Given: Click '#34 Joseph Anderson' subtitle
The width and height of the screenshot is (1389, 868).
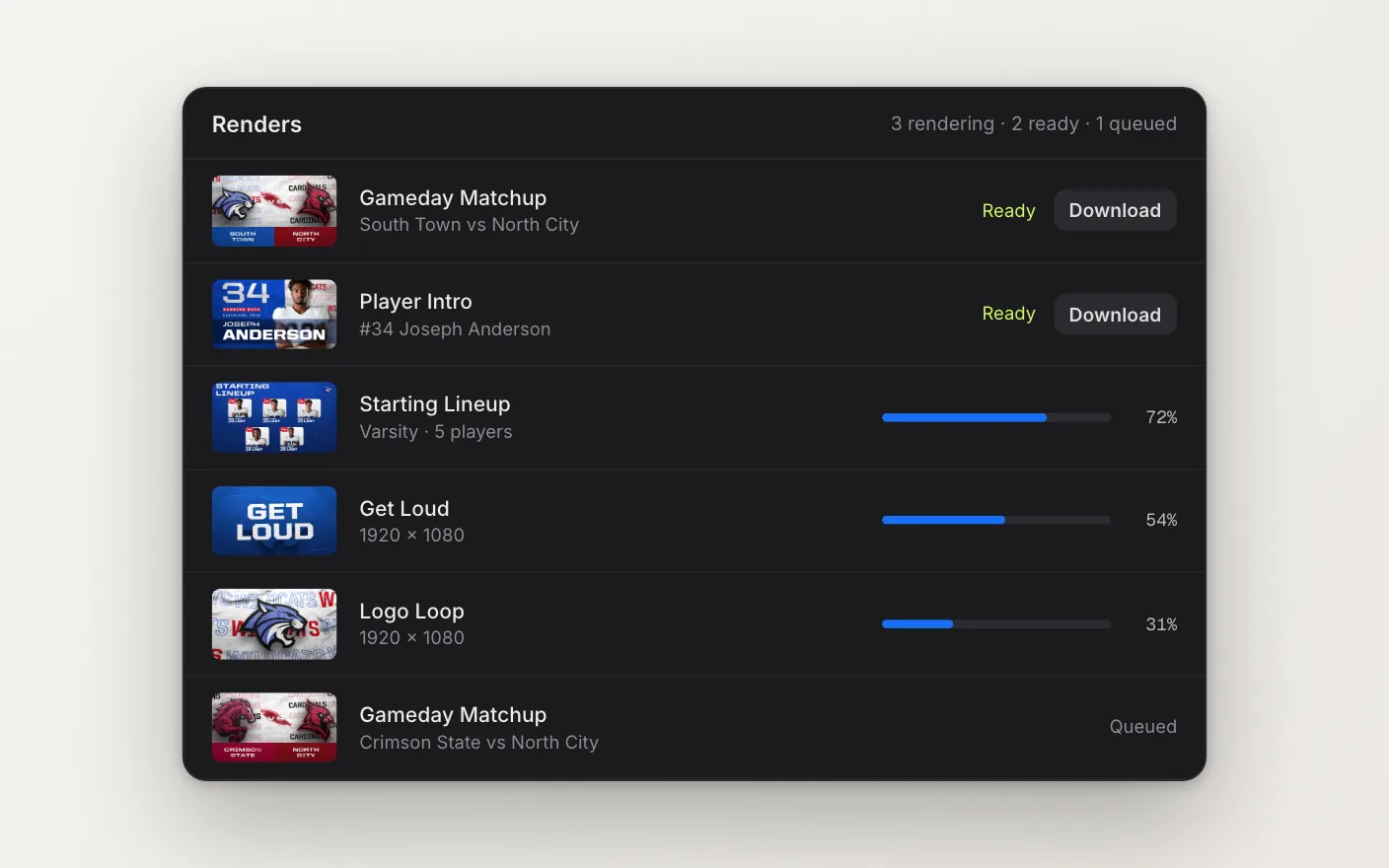Looking at the screenshot, I should click(455, 329).
